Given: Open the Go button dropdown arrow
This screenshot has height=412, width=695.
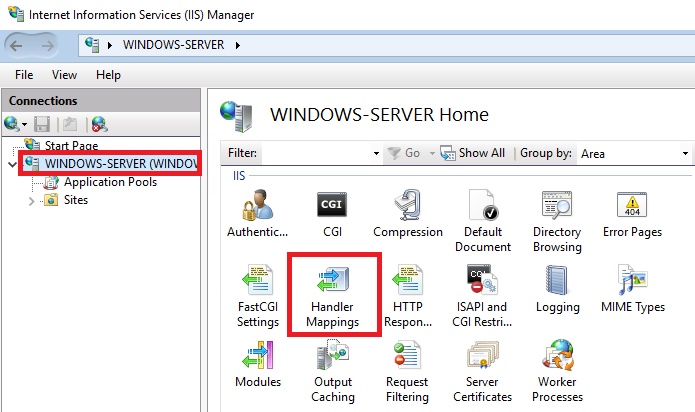Looking at the screenshot, I should coord(432,153).
